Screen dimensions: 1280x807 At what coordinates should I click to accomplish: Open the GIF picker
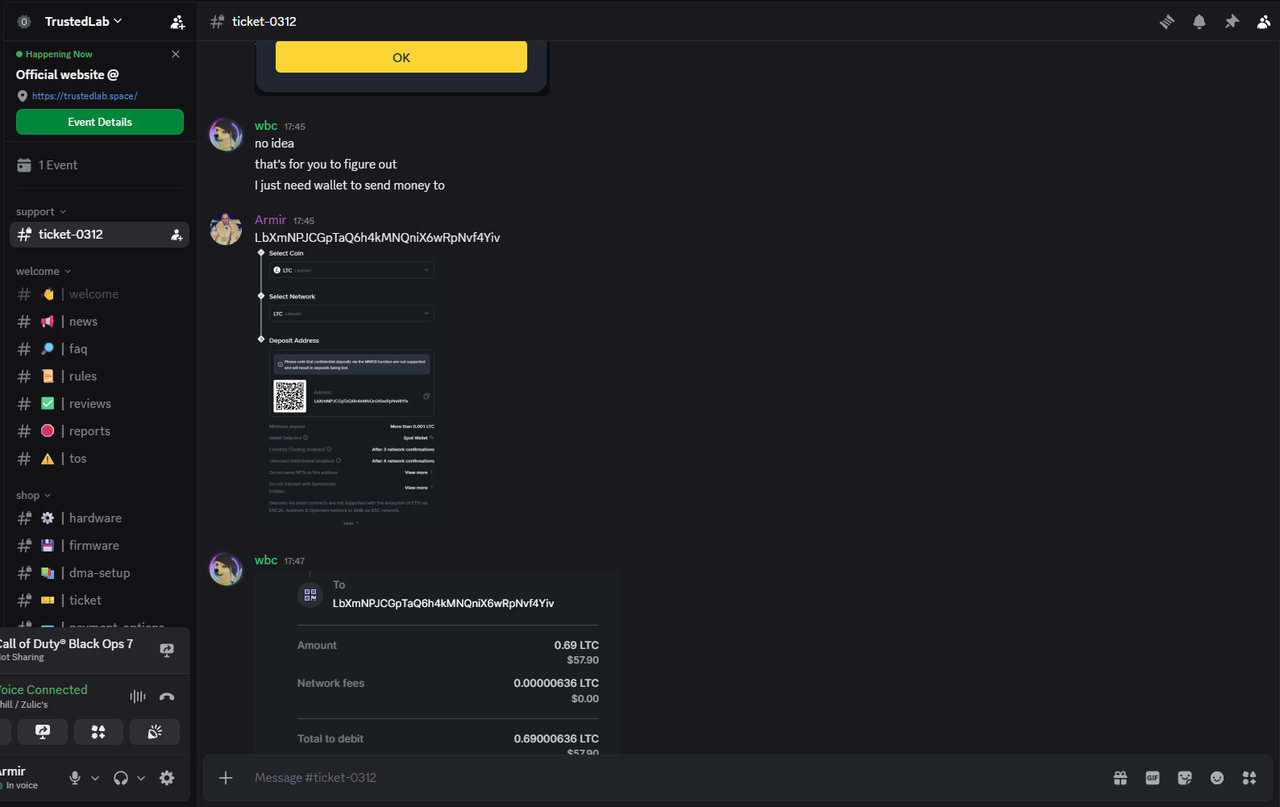1152,777
